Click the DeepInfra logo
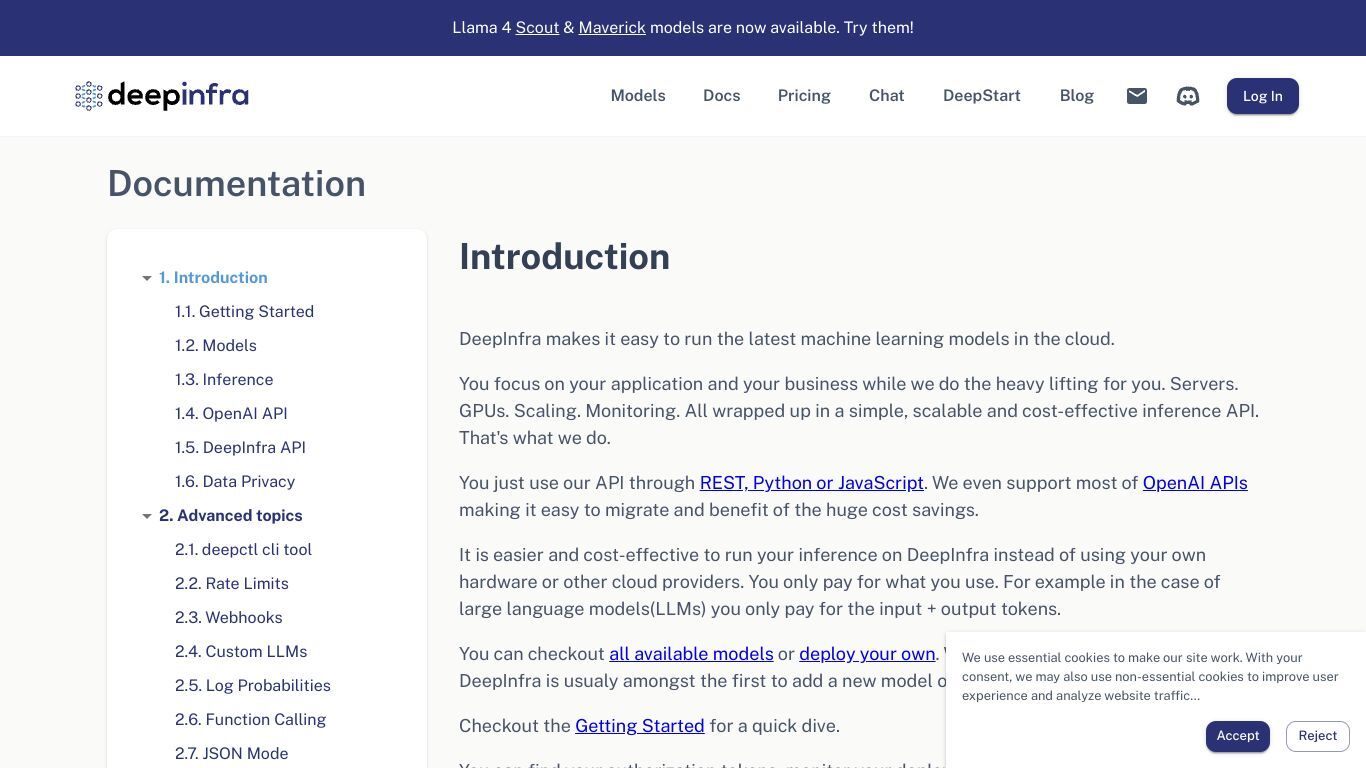Screen dimensions: 1366x768 pyautogui.click(x=162, y=96)
